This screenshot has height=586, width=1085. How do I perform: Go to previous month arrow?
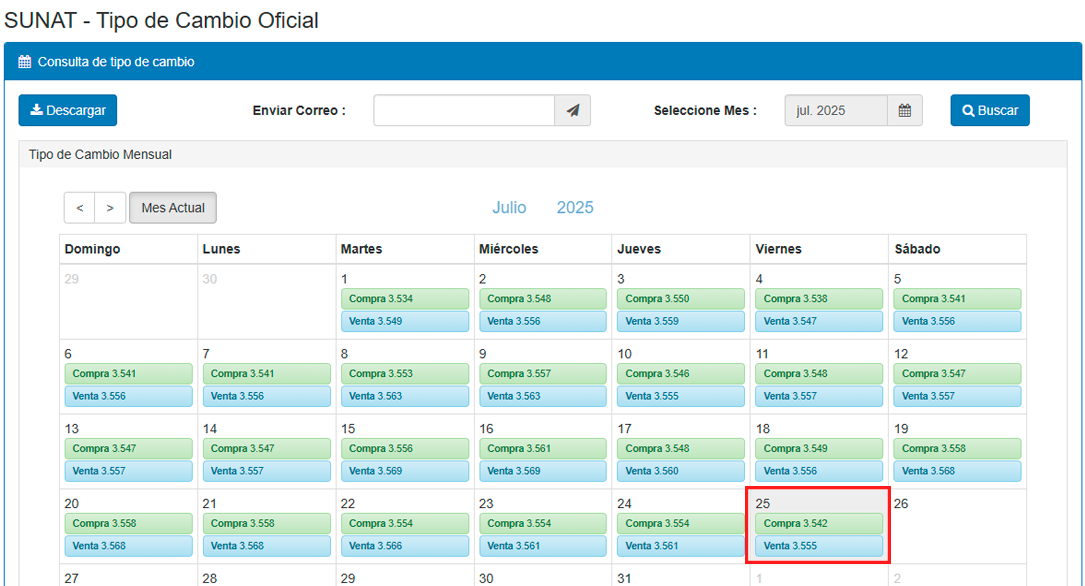pos(80,208)
